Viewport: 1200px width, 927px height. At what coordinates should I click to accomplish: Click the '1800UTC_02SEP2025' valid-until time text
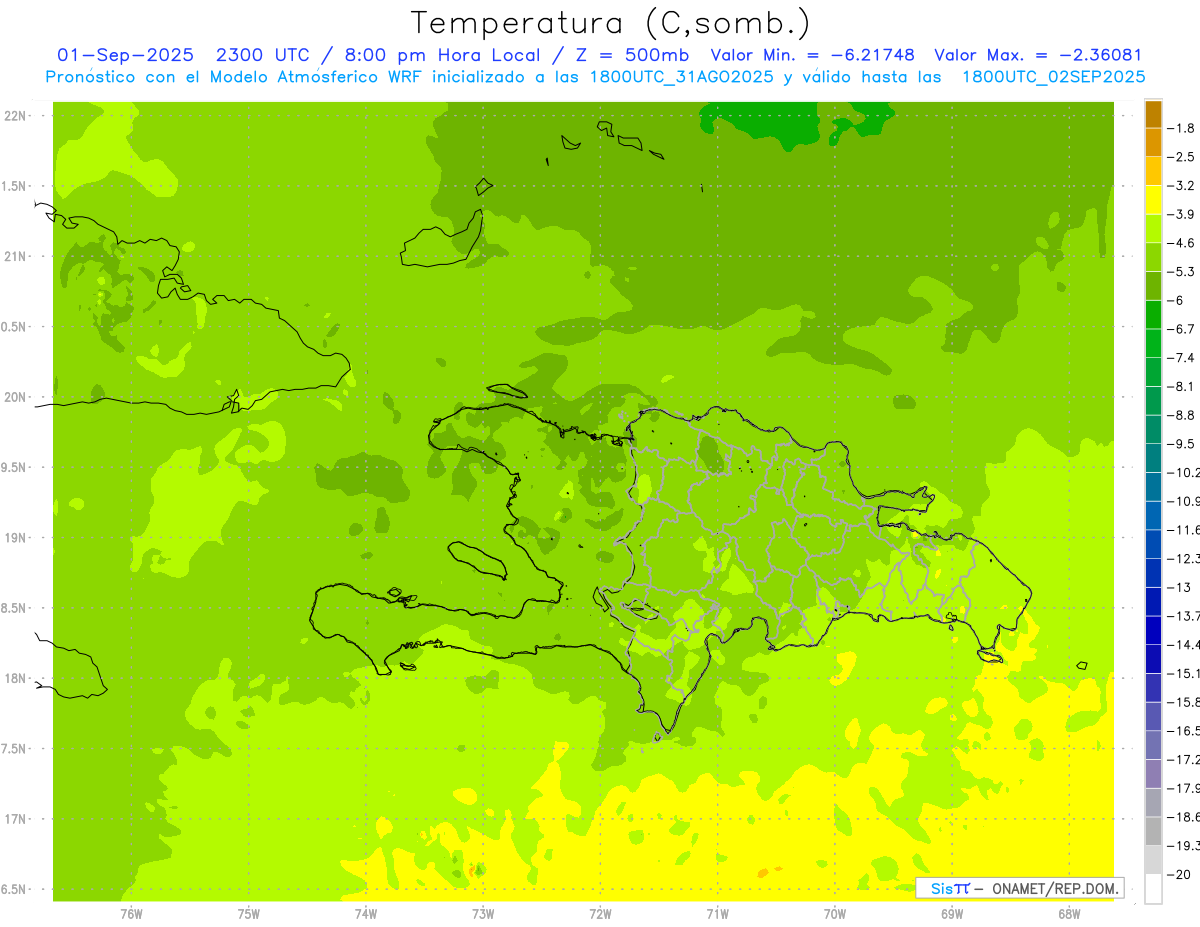[x=1053, y=77]
